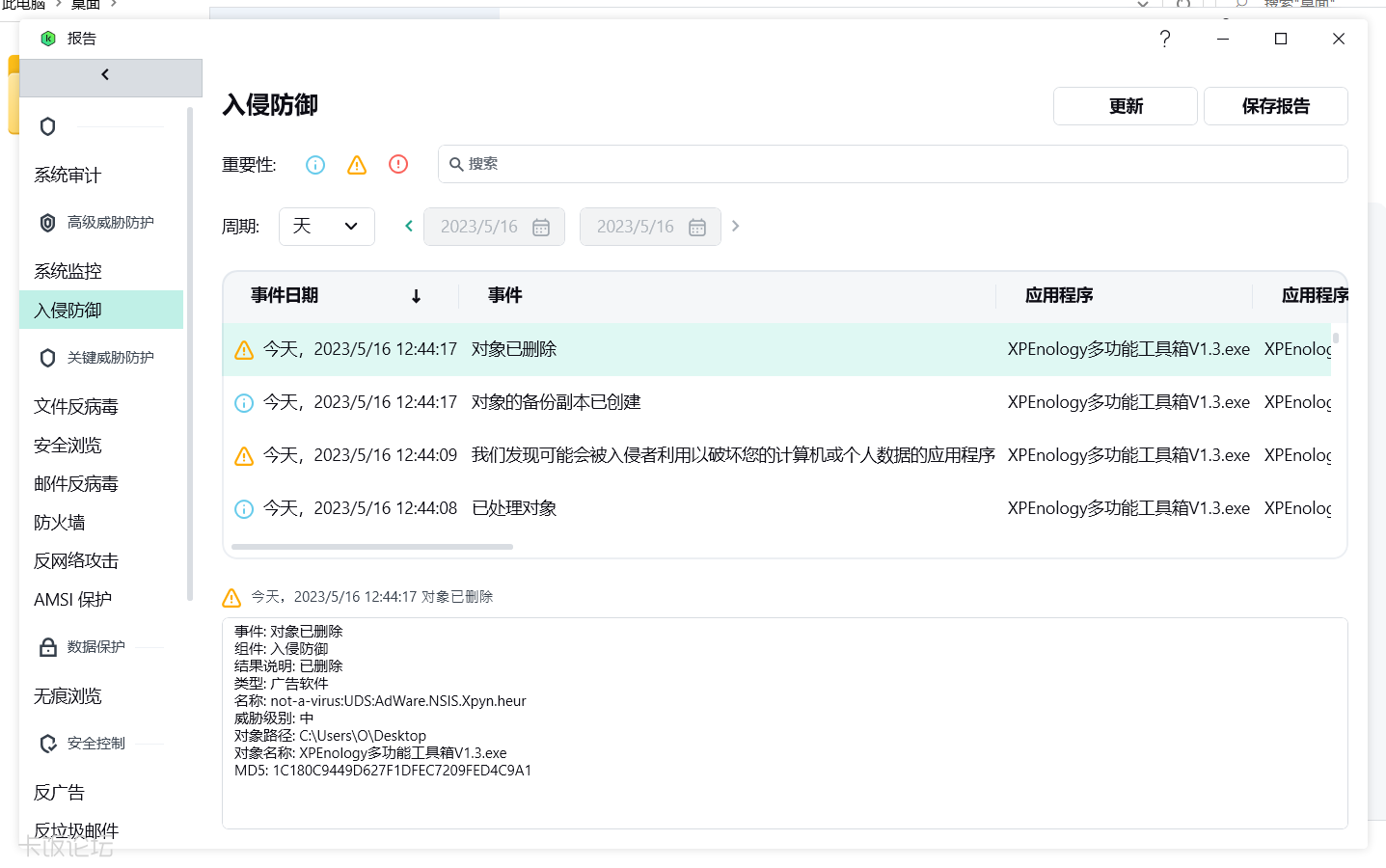This screenshot has height=868, width=1386.
Task: Click the Kaspersky logo icon in title bar
Action: [x=48, y=39]
